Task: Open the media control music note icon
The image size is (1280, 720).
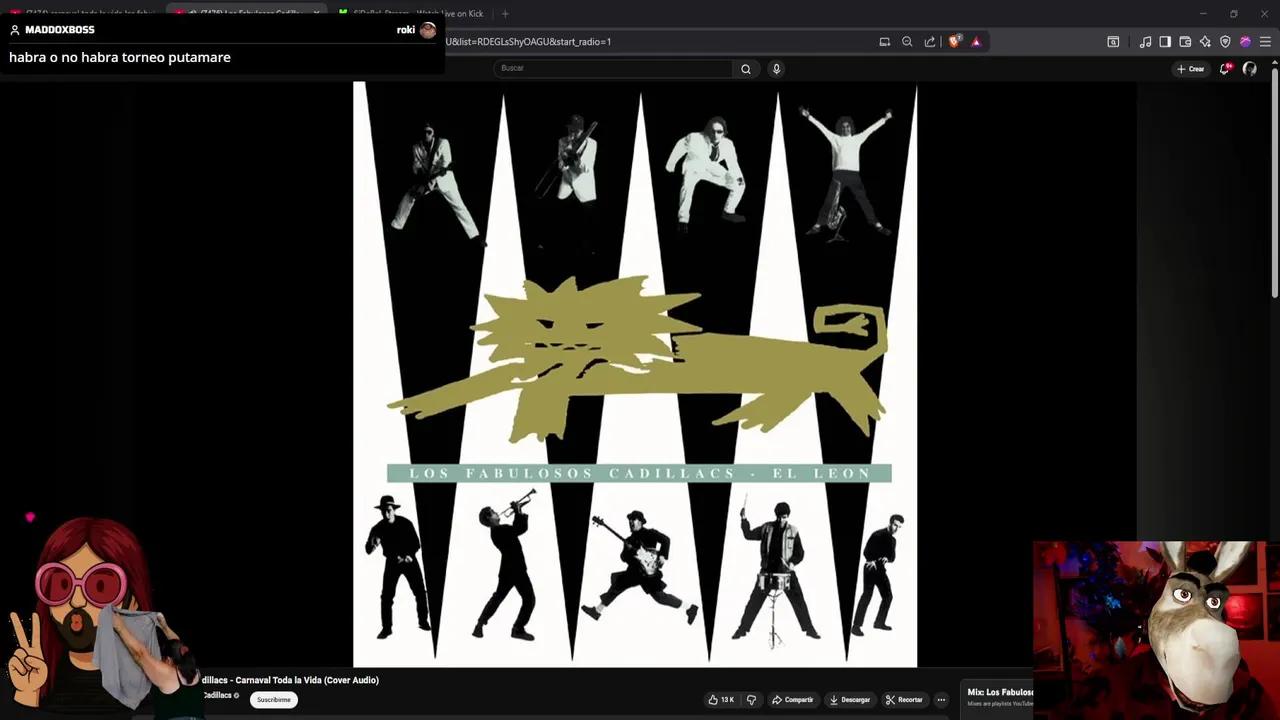Action: [x=1145, y=42]
